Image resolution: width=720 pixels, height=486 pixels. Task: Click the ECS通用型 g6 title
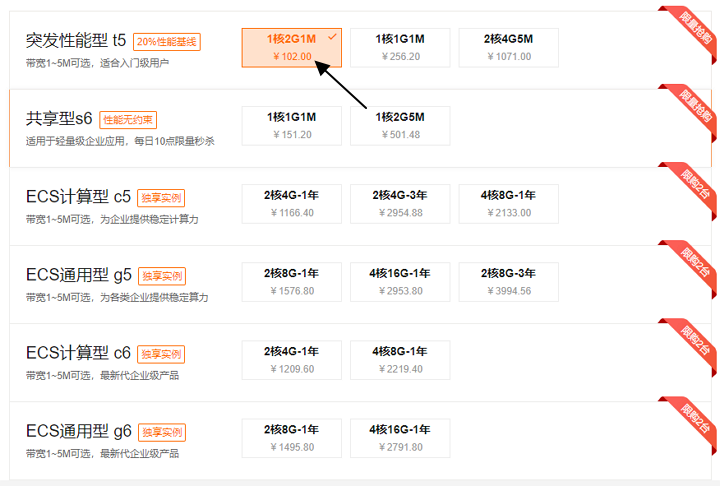[x=79, y=431]
